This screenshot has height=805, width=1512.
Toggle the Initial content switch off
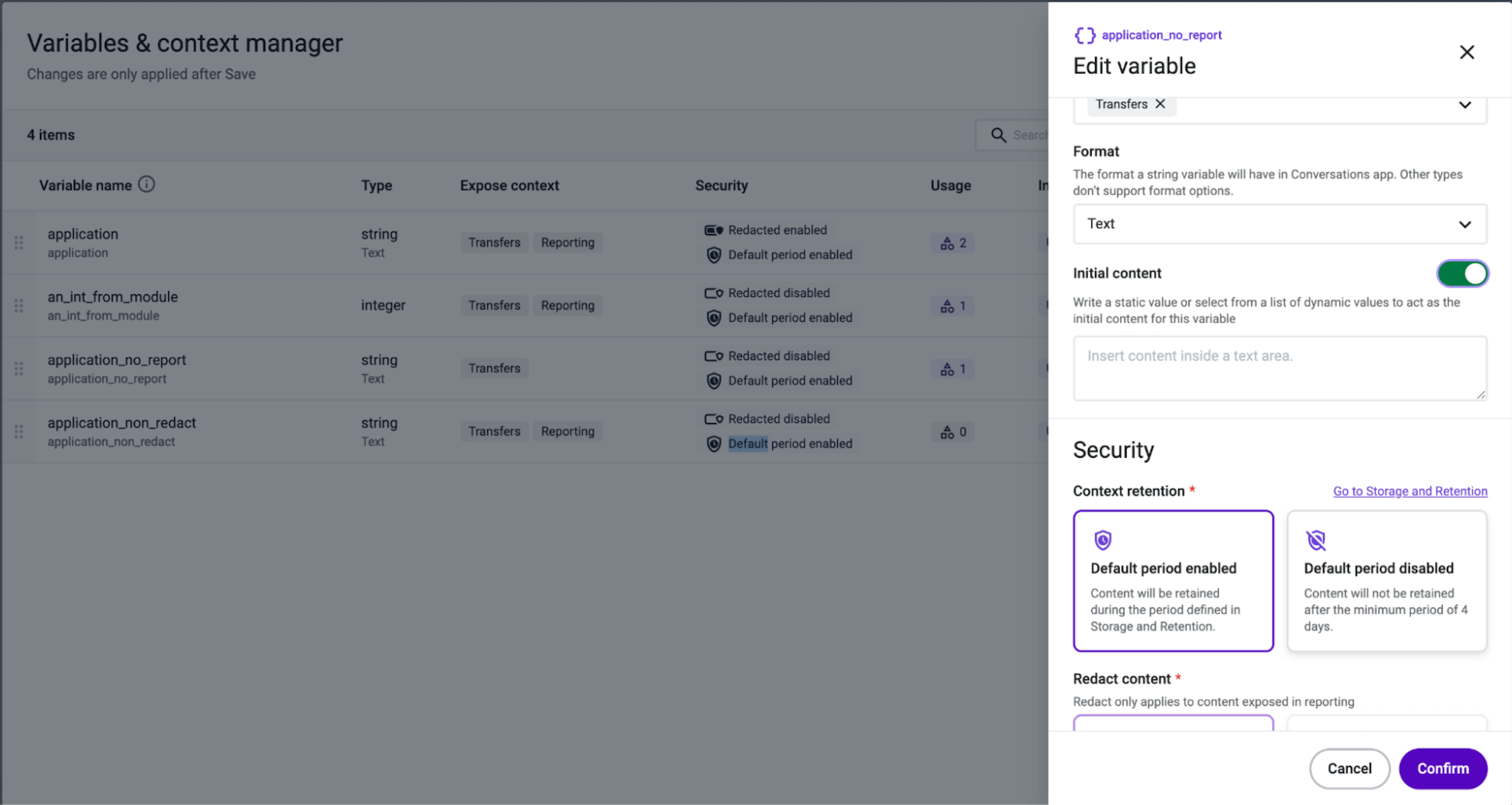[x=1462, y=273]
